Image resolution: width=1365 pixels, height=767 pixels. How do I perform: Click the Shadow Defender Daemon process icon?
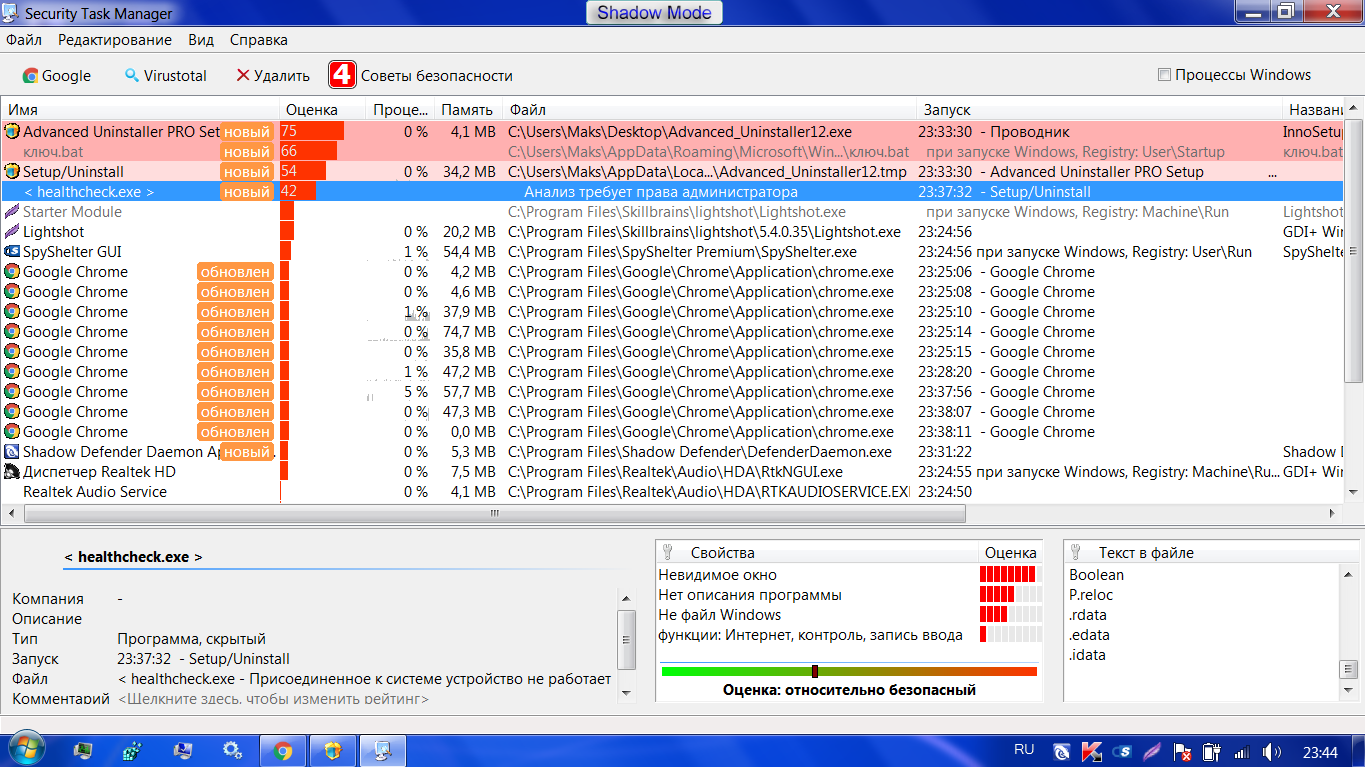(12, 452)
